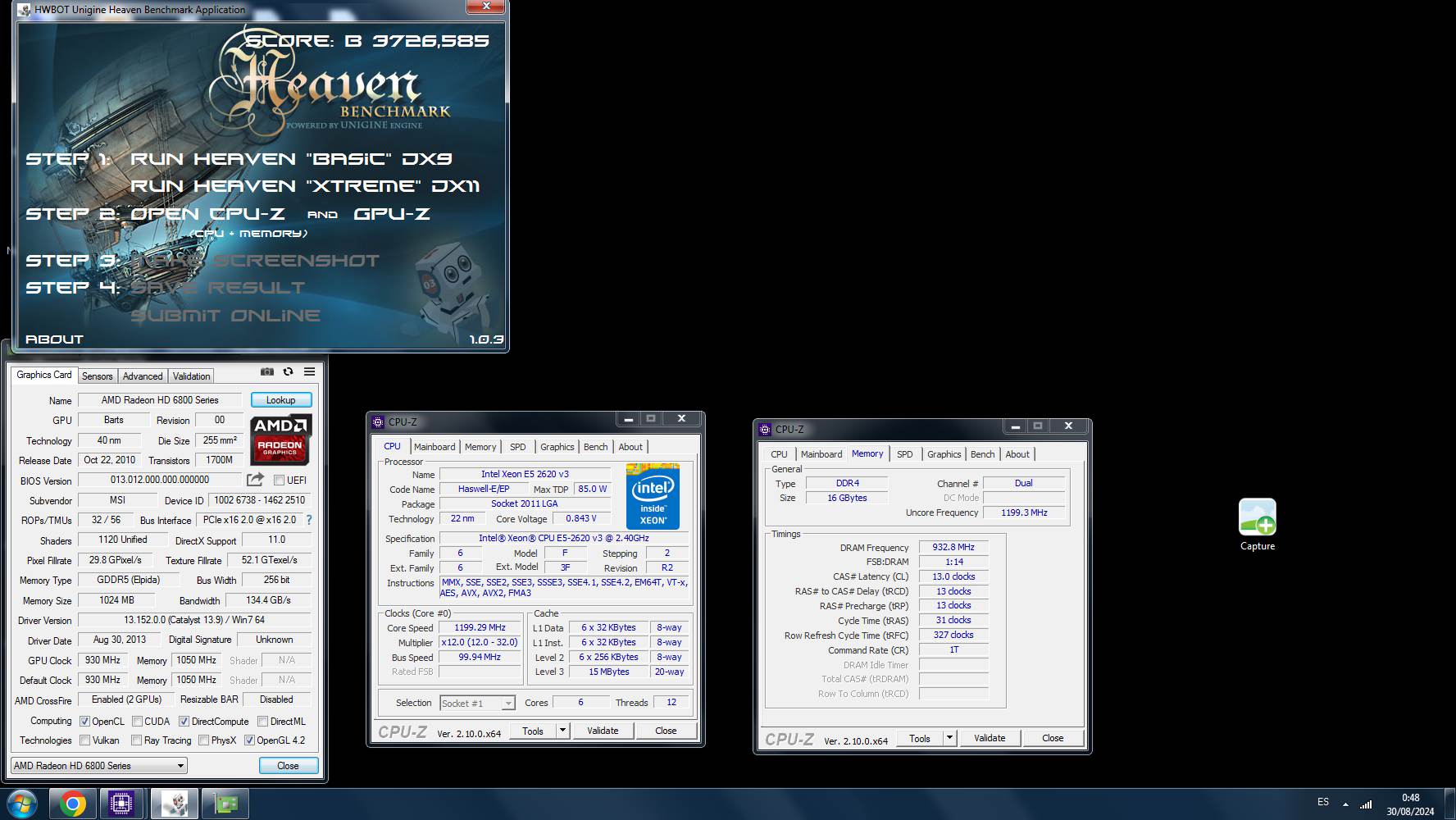Screen dimensions: 1456x820
Task: Open Bench tab in CPU-Z CPU window
Action: click(596, 447)
